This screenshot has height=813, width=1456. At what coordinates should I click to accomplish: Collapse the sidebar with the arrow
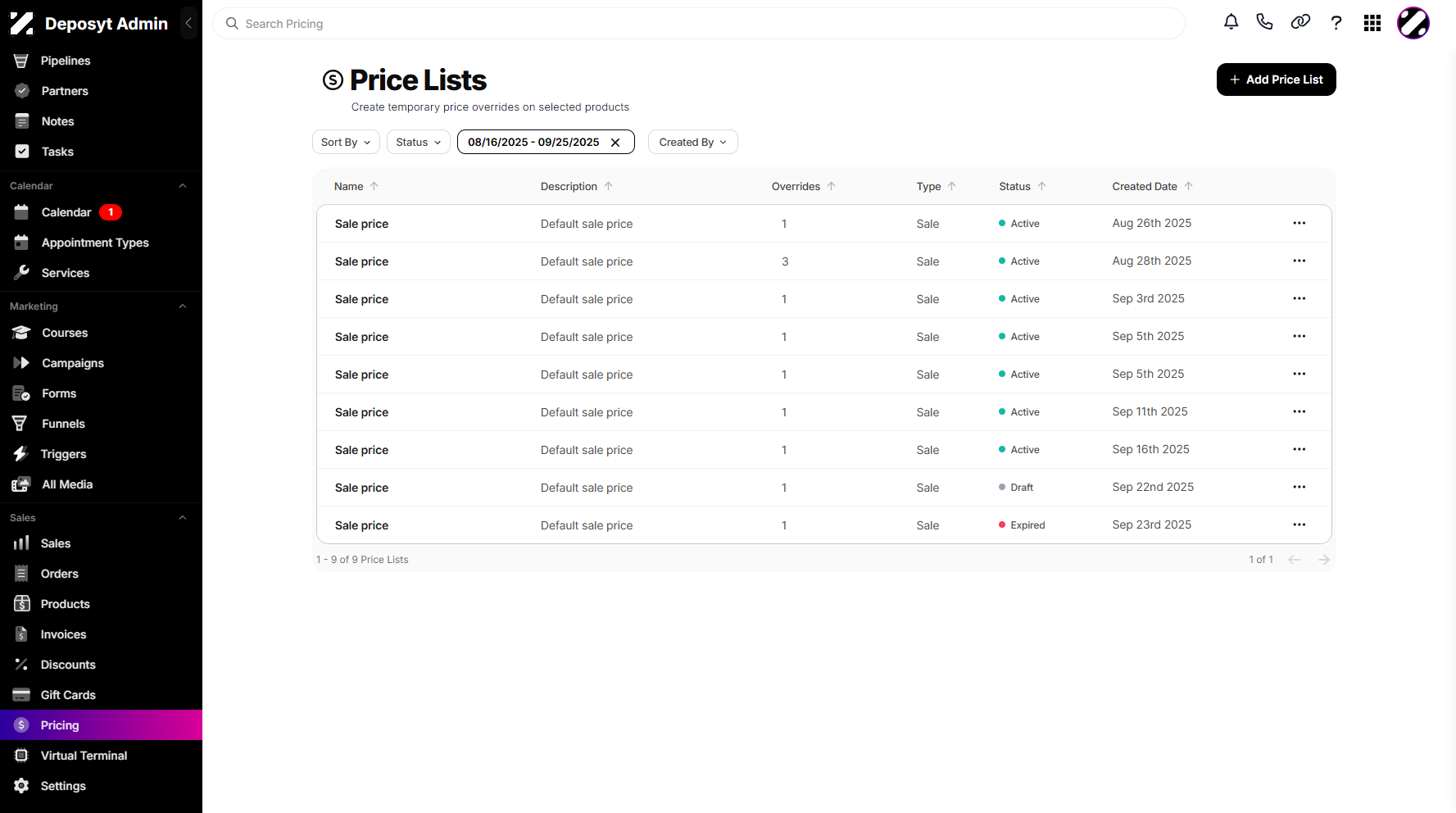click(188, 23)
